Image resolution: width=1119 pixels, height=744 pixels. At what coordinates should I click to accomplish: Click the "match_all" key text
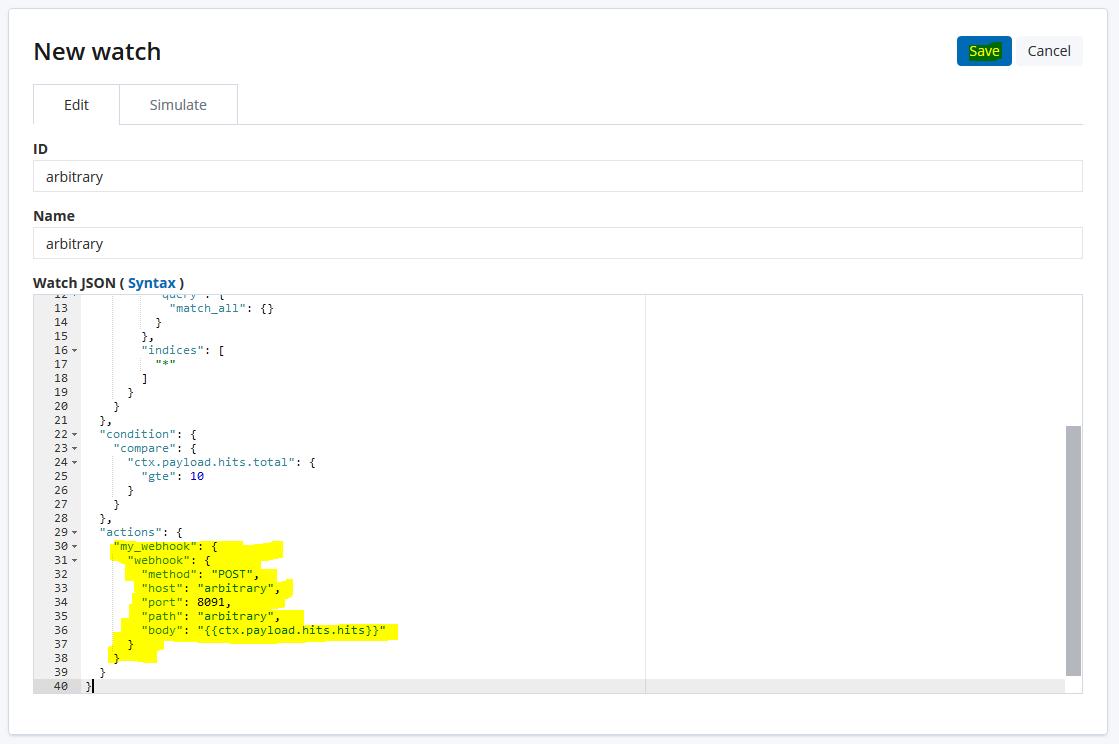pyautogui.click(x=208, y=308)
